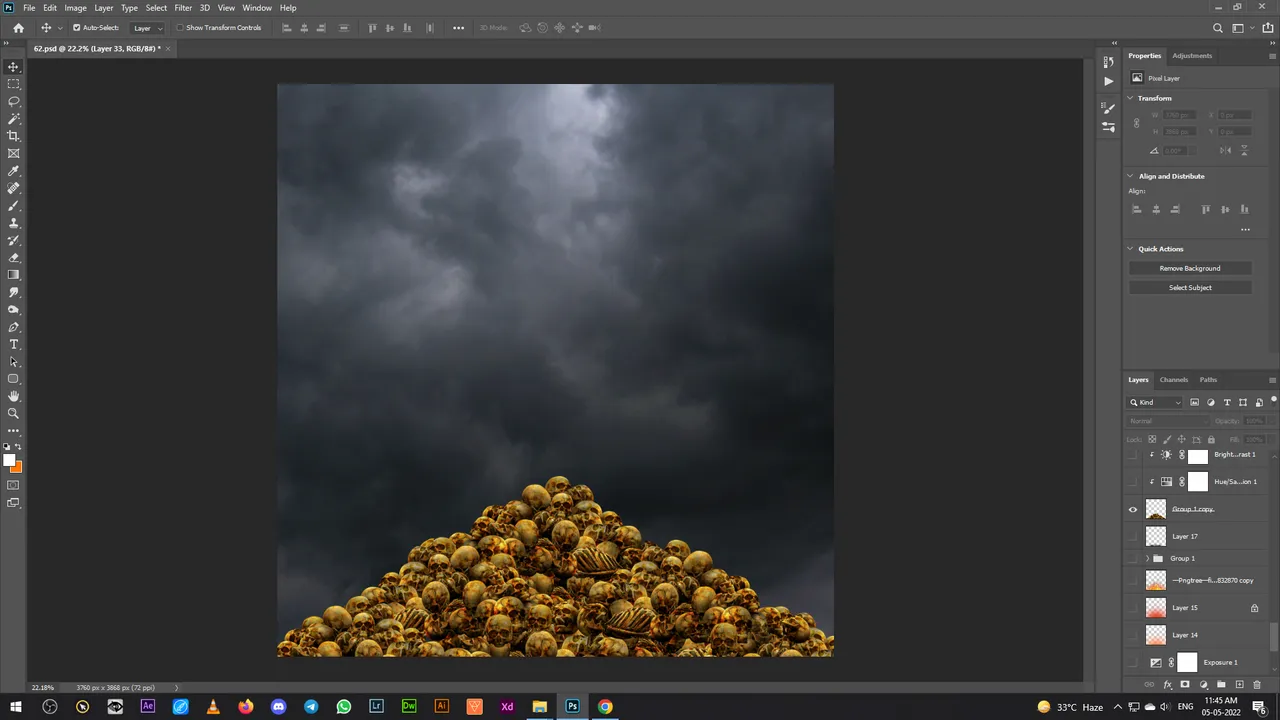Select the Rectangular Marquee tool
The height and width of the screenshot is (720, 1280).
click(14, 84)
